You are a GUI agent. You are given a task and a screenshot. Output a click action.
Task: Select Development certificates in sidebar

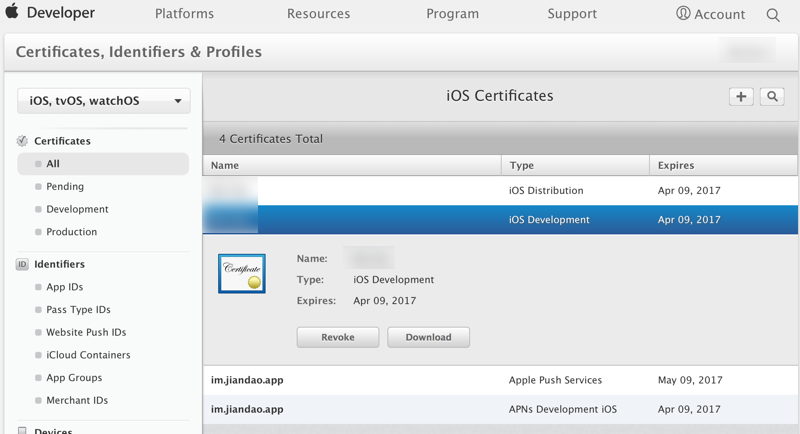pos(77,209)
